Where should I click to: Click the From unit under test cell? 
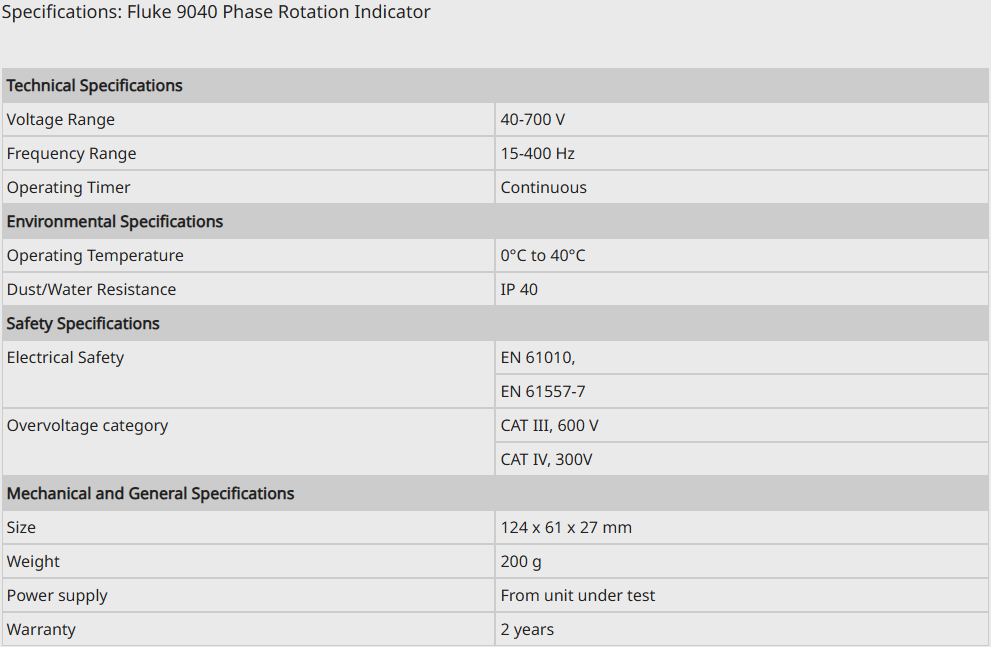[x=578, y=596]
